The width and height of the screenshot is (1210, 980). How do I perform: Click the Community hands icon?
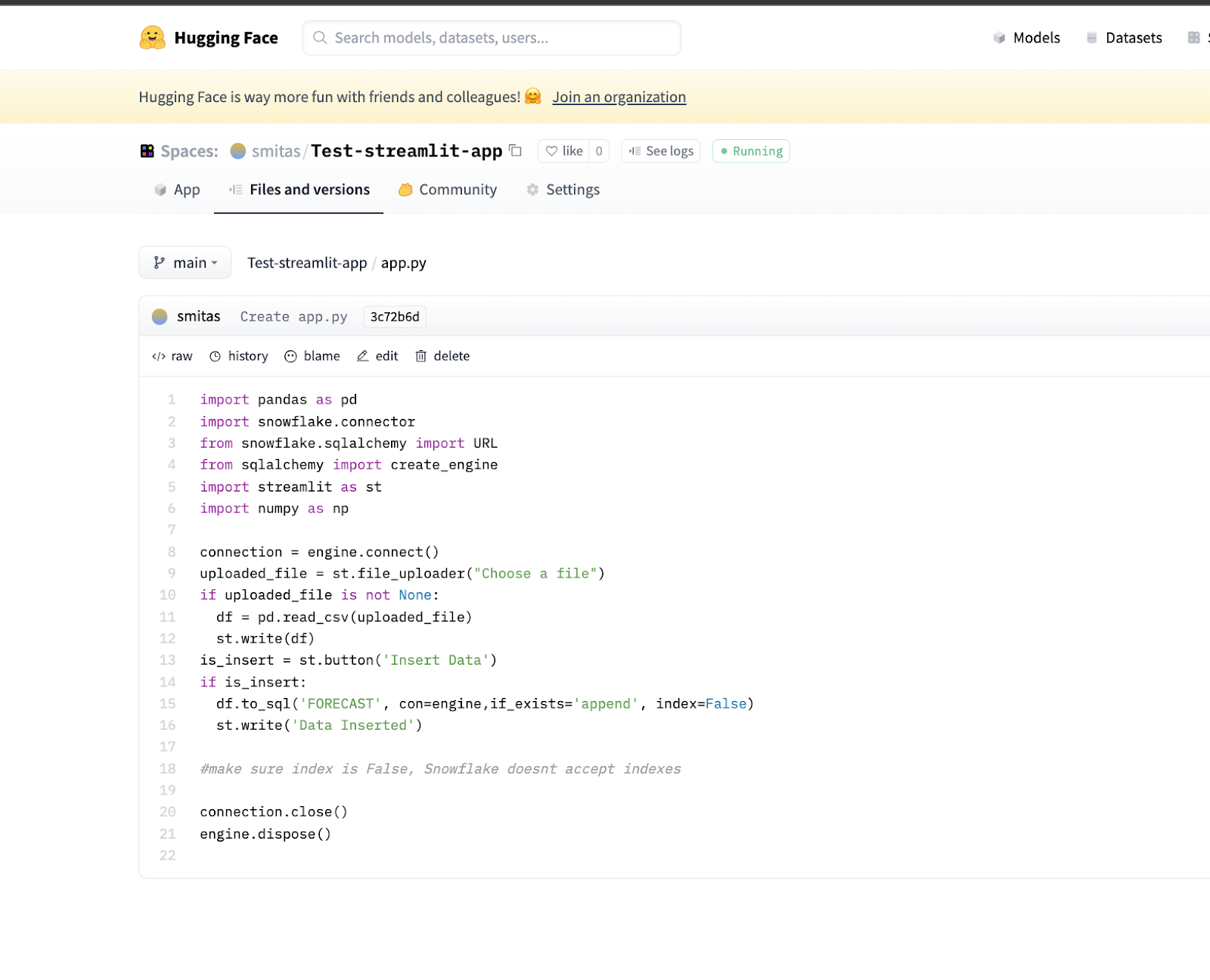[406, 190]
